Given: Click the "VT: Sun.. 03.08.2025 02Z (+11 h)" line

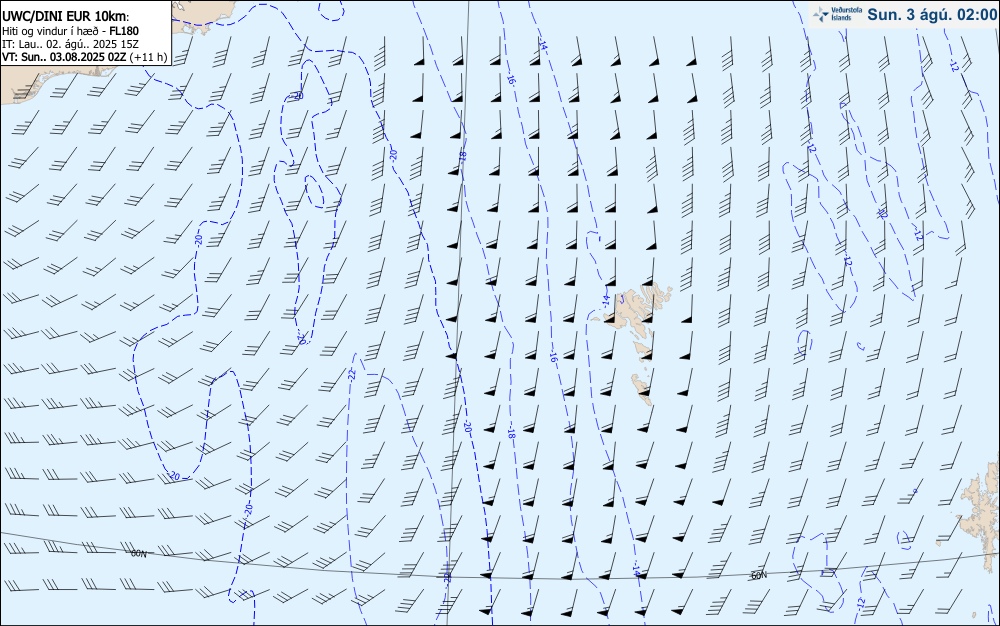Looking at the screenshot, I should click(x=85, y=57).
